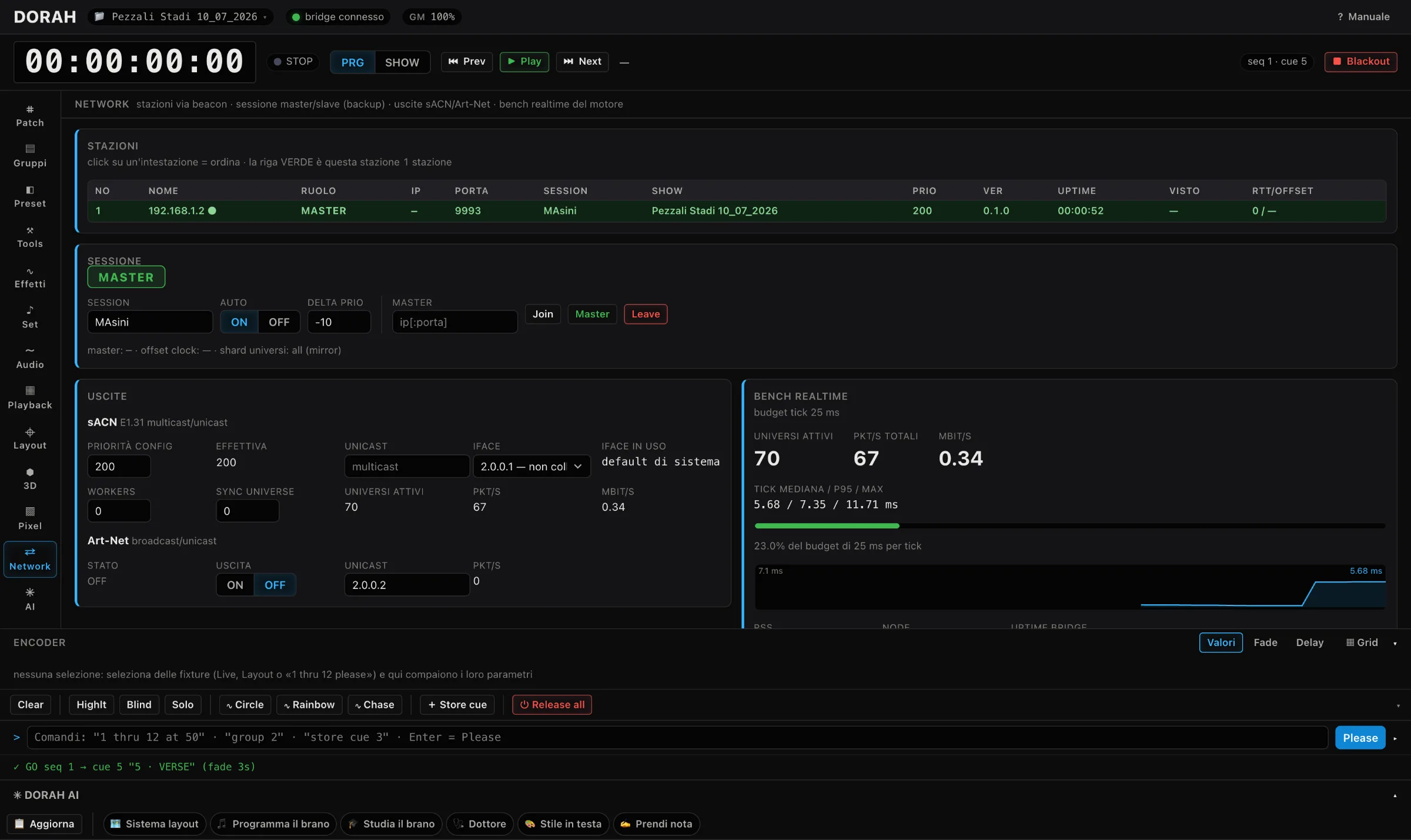
Task: Sort stations by NOME column header
Action: coord(163,191)
